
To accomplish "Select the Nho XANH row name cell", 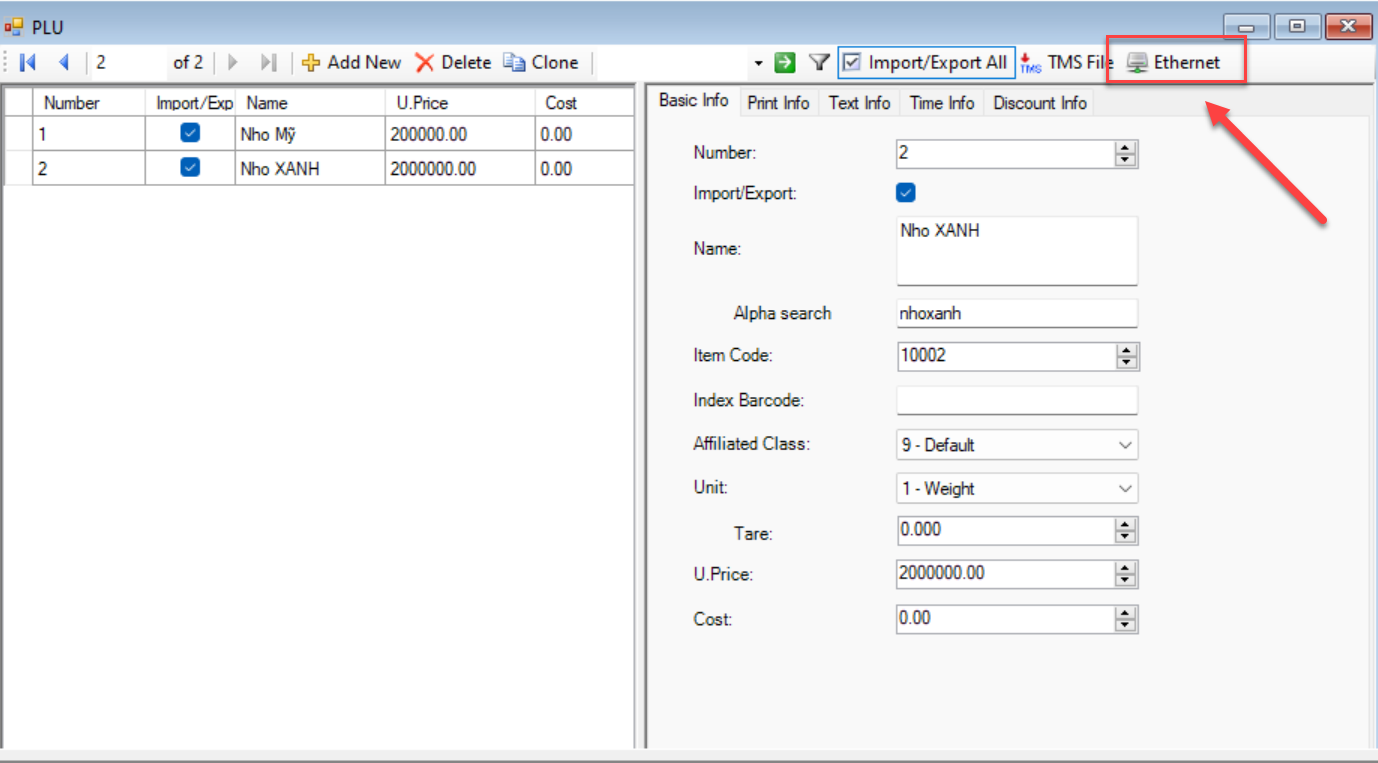I will tap(309, 169).
